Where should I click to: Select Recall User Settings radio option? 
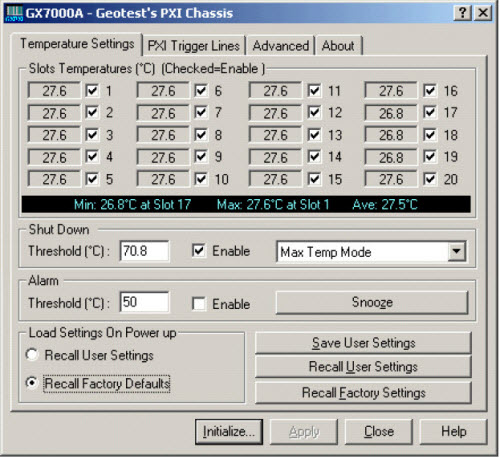tap(32, 355)
